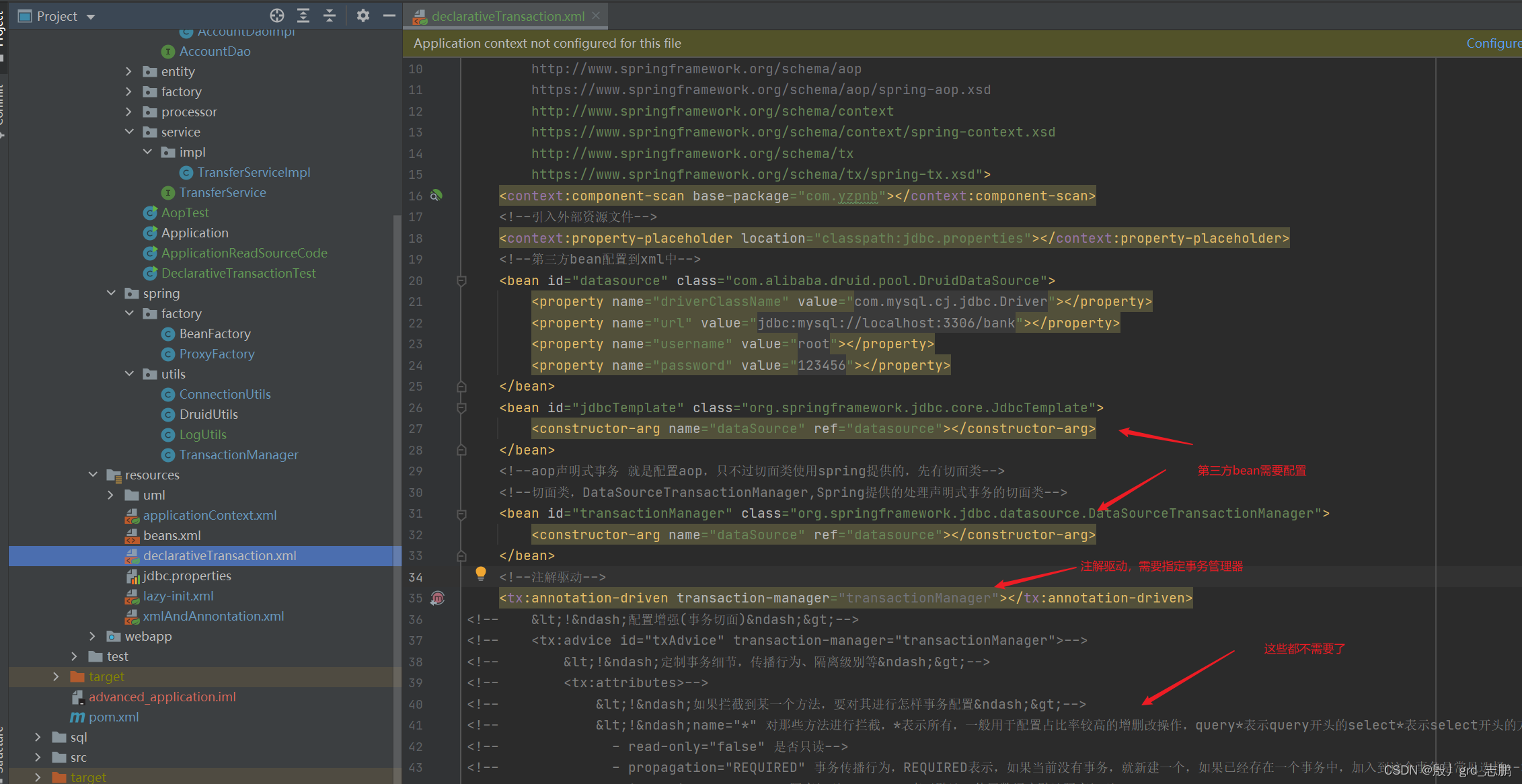Screen dimensions: 1522x784
Task: Close the declarativeTransaction.xml tab
Action: point(597,16)
